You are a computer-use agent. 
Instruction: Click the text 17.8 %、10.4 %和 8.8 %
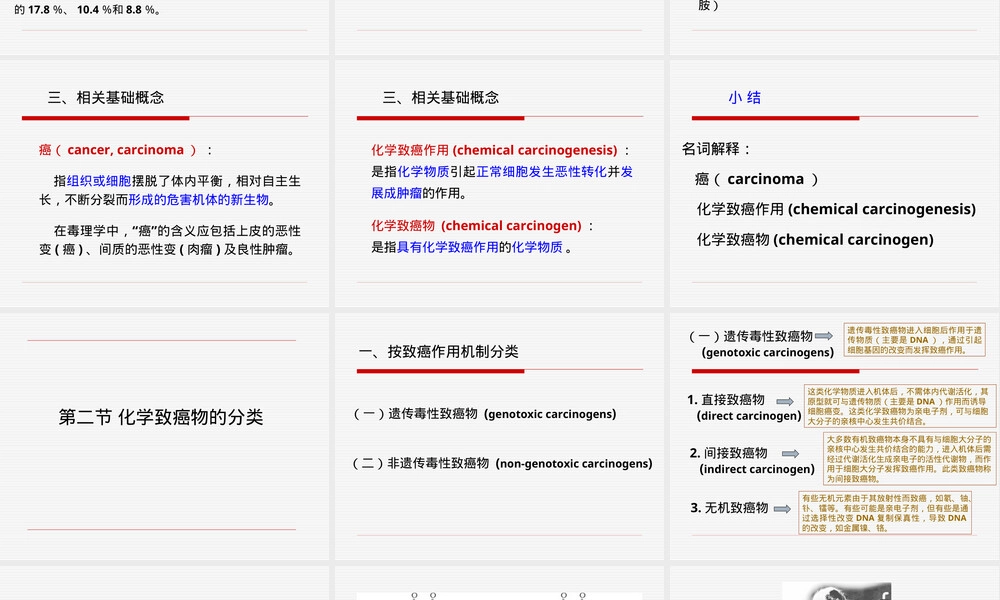click(x=93, y=10)
